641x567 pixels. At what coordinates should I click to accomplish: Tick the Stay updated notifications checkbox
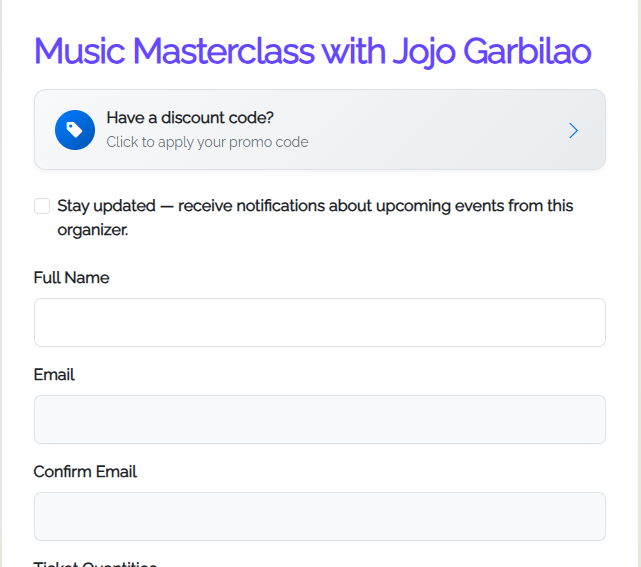[42, 206]
